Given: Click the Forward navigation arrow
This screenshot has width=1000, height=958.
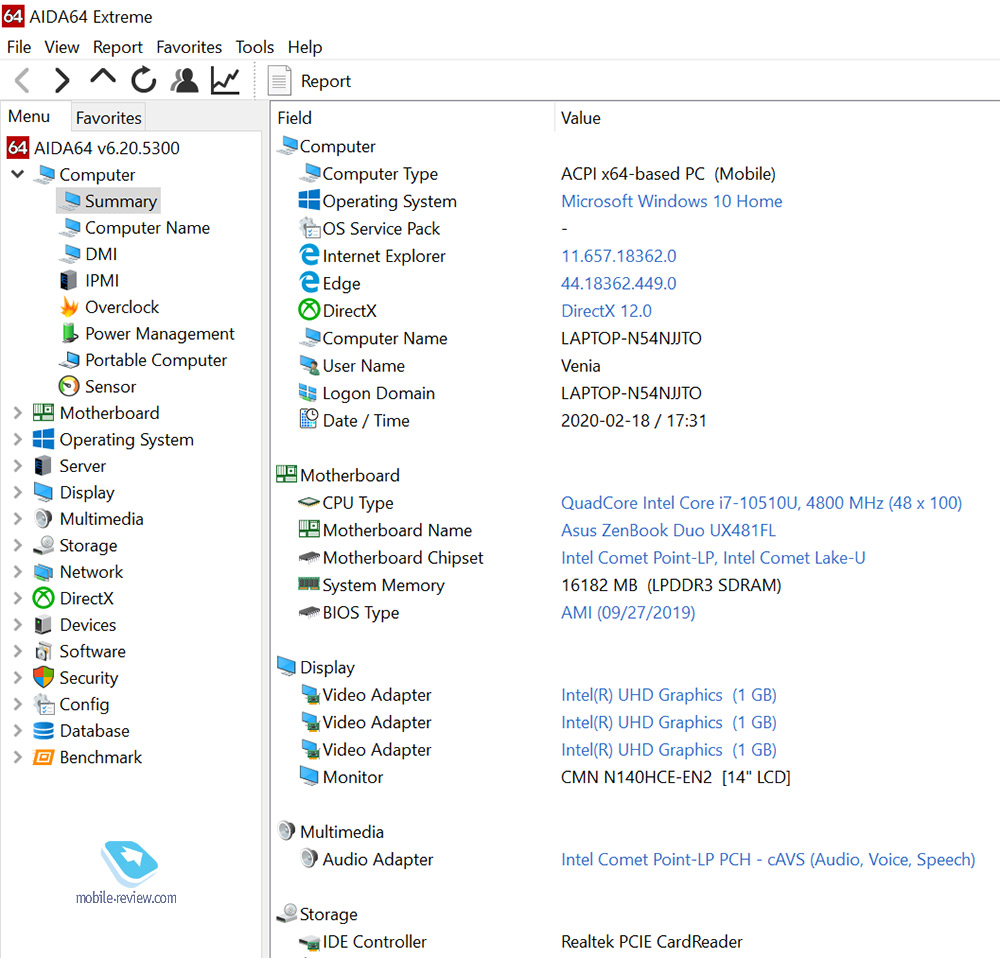Looking at the screenshot, I should click(x=61, y=81).
